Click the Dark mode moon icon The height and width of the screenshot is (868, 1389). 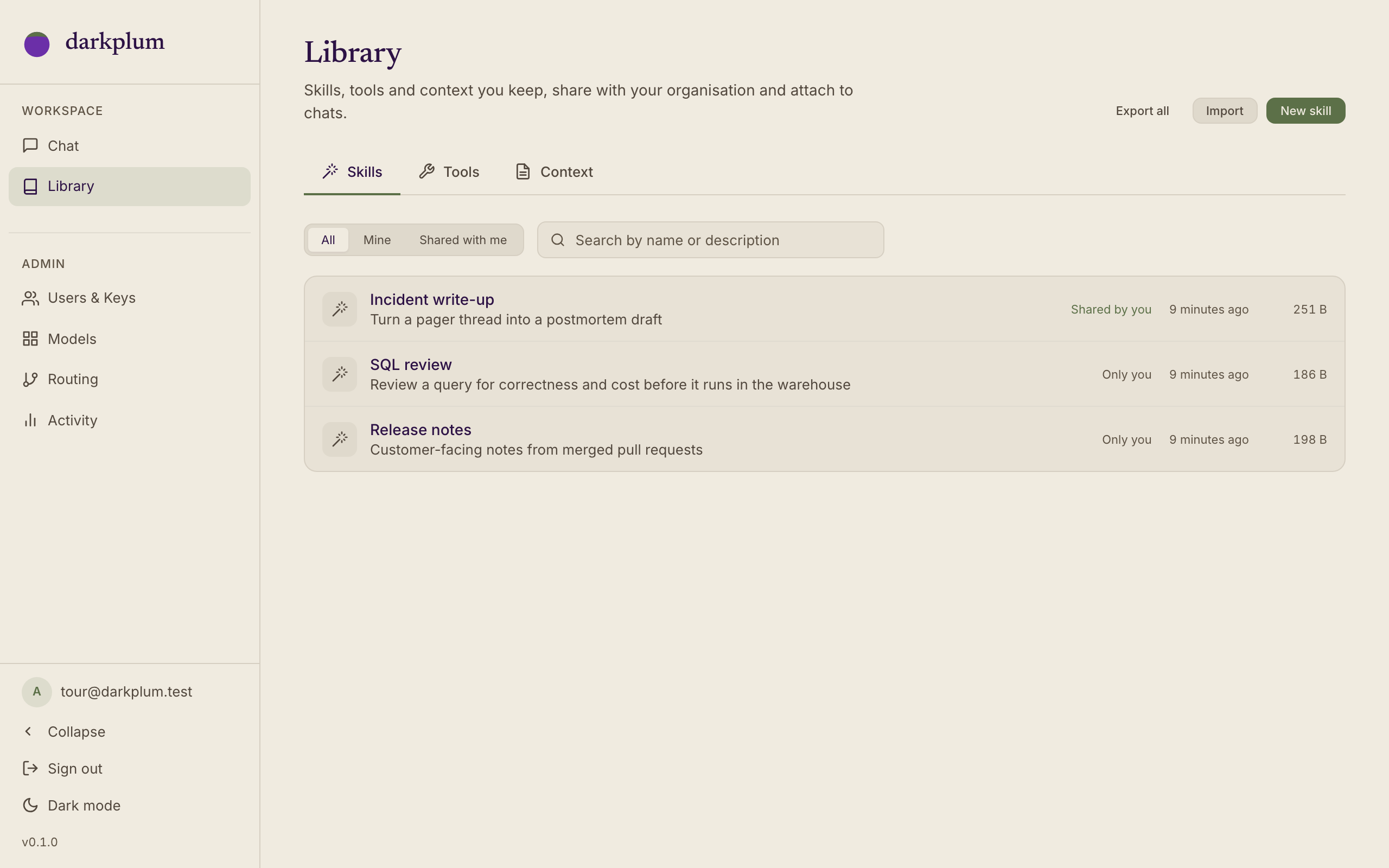coord(30,806)
